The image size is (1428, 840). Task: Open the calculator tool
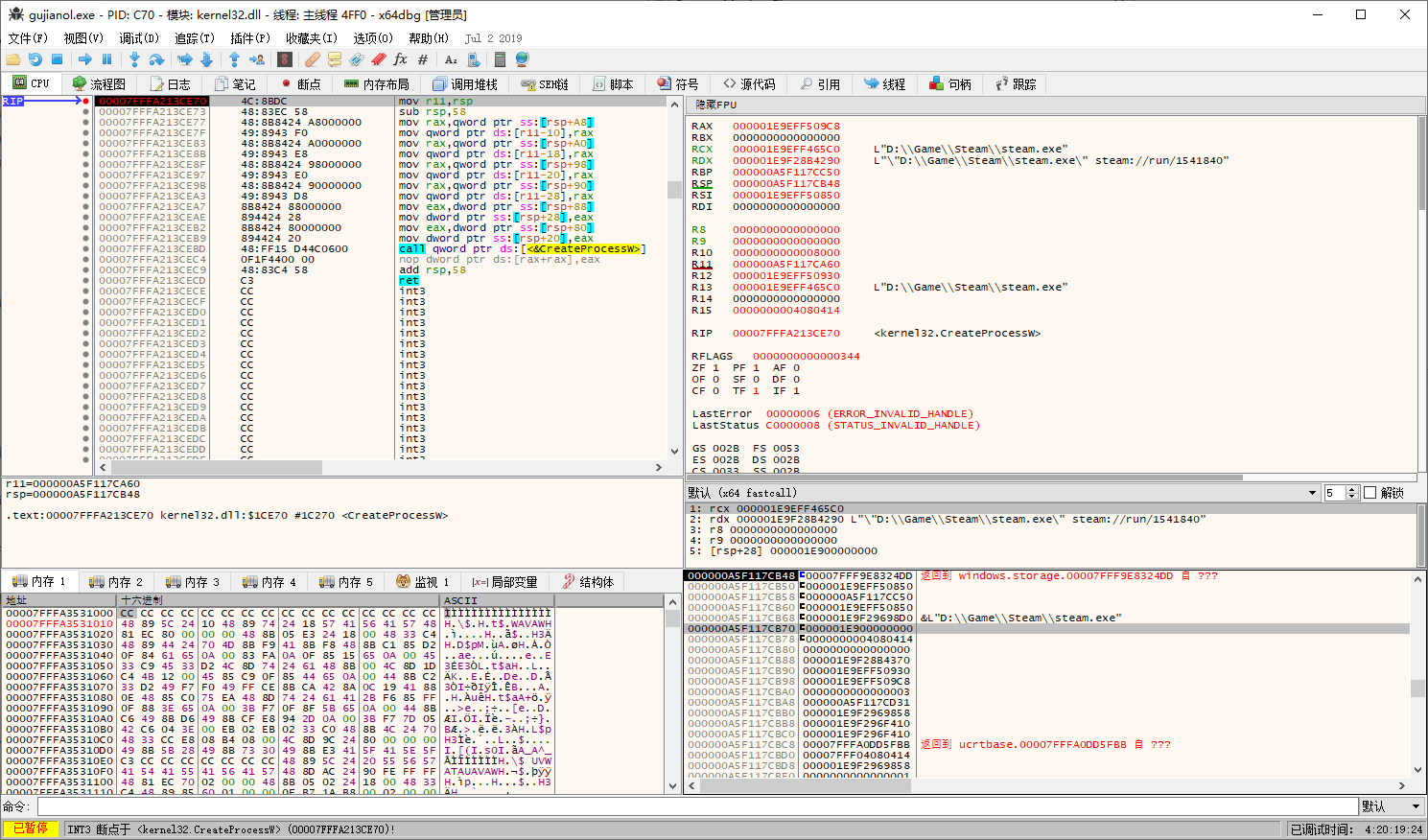(x=500, y=59)
